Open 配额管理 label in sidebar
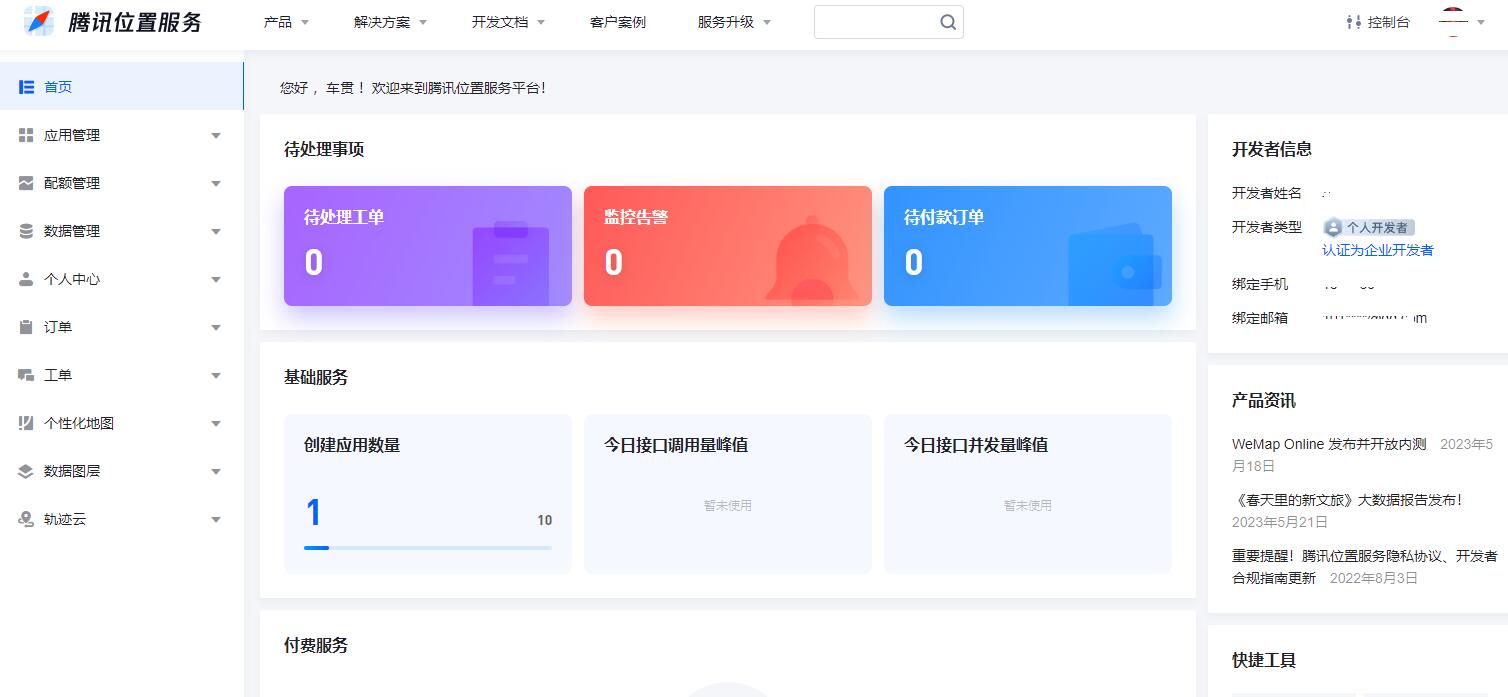 point(72,183)
